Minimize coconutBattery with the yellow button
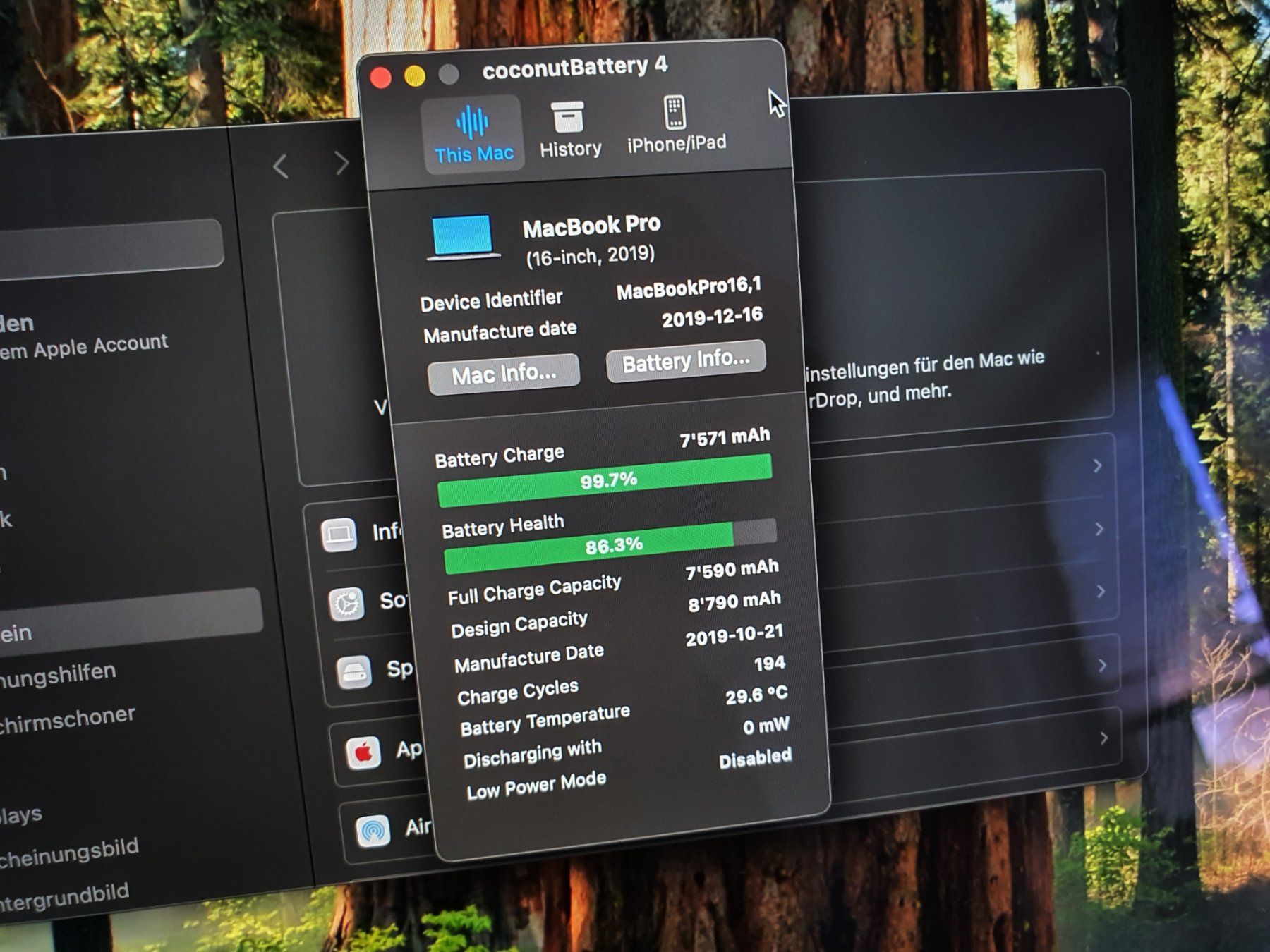 (415, 75)
